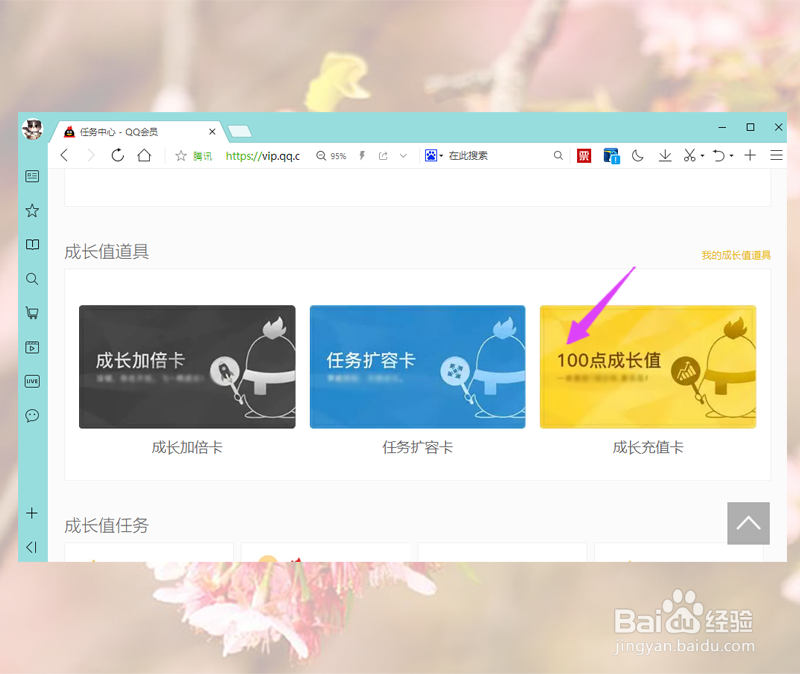Minimize the browser window
The height and width of the screenshot is (674, 800).
pyautogui.click(x=722, y=127)
